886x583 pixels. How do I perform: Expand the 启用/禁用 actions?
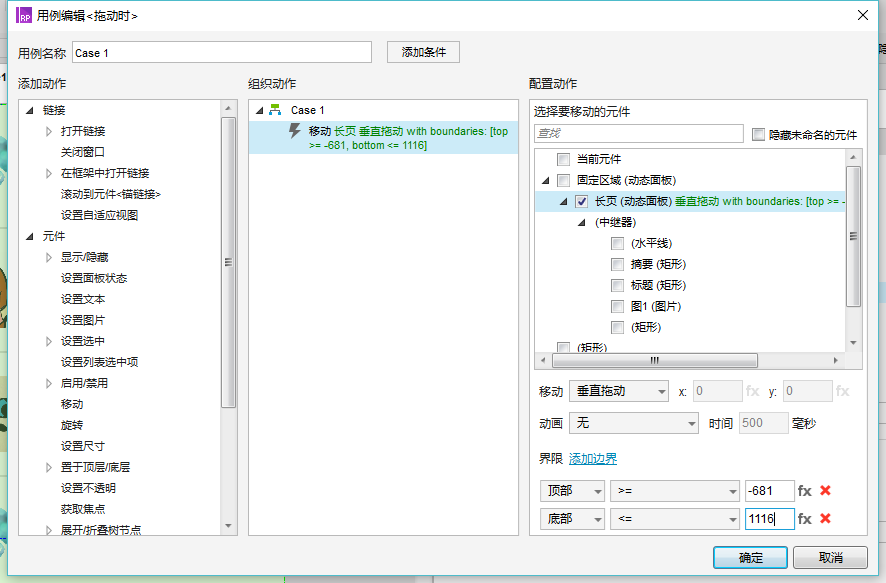[x=49, y=383]
